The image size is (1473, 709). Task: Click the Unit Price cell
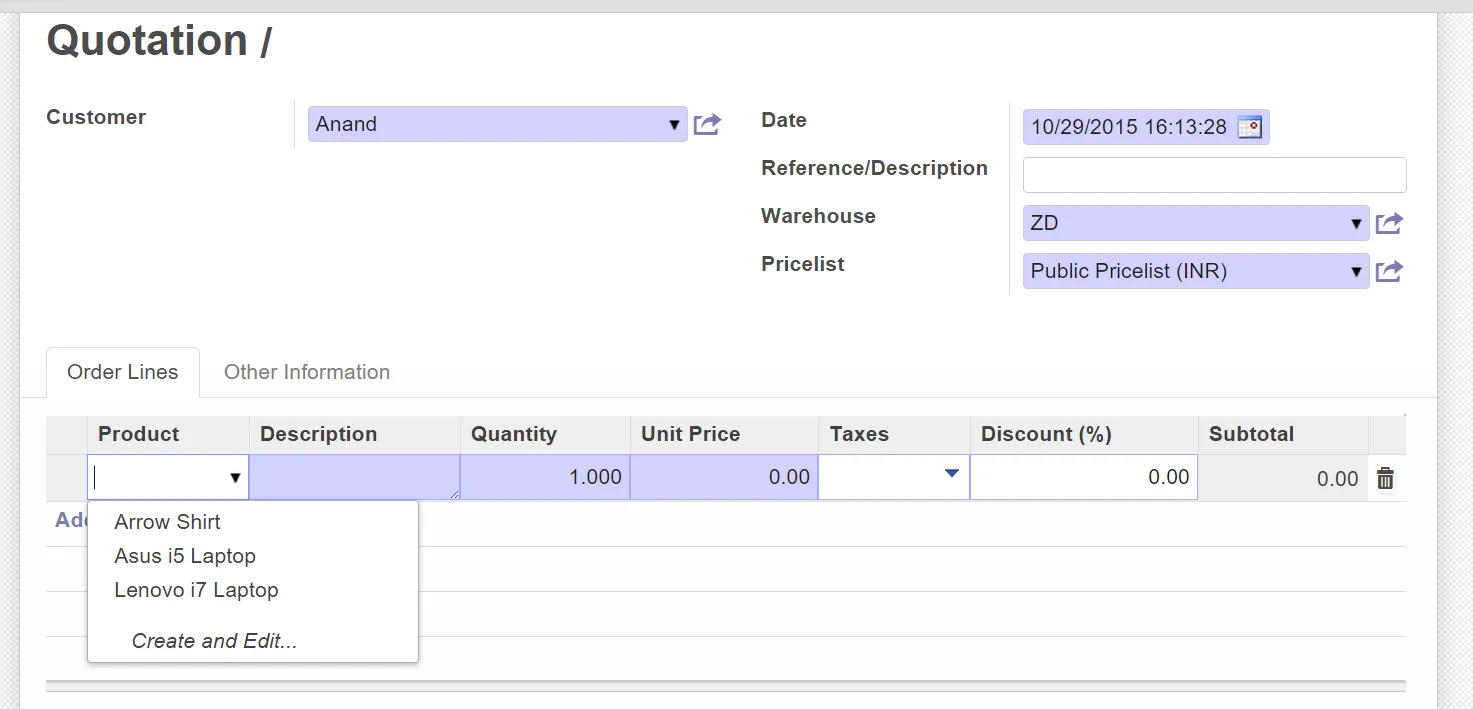click(724, 477)
